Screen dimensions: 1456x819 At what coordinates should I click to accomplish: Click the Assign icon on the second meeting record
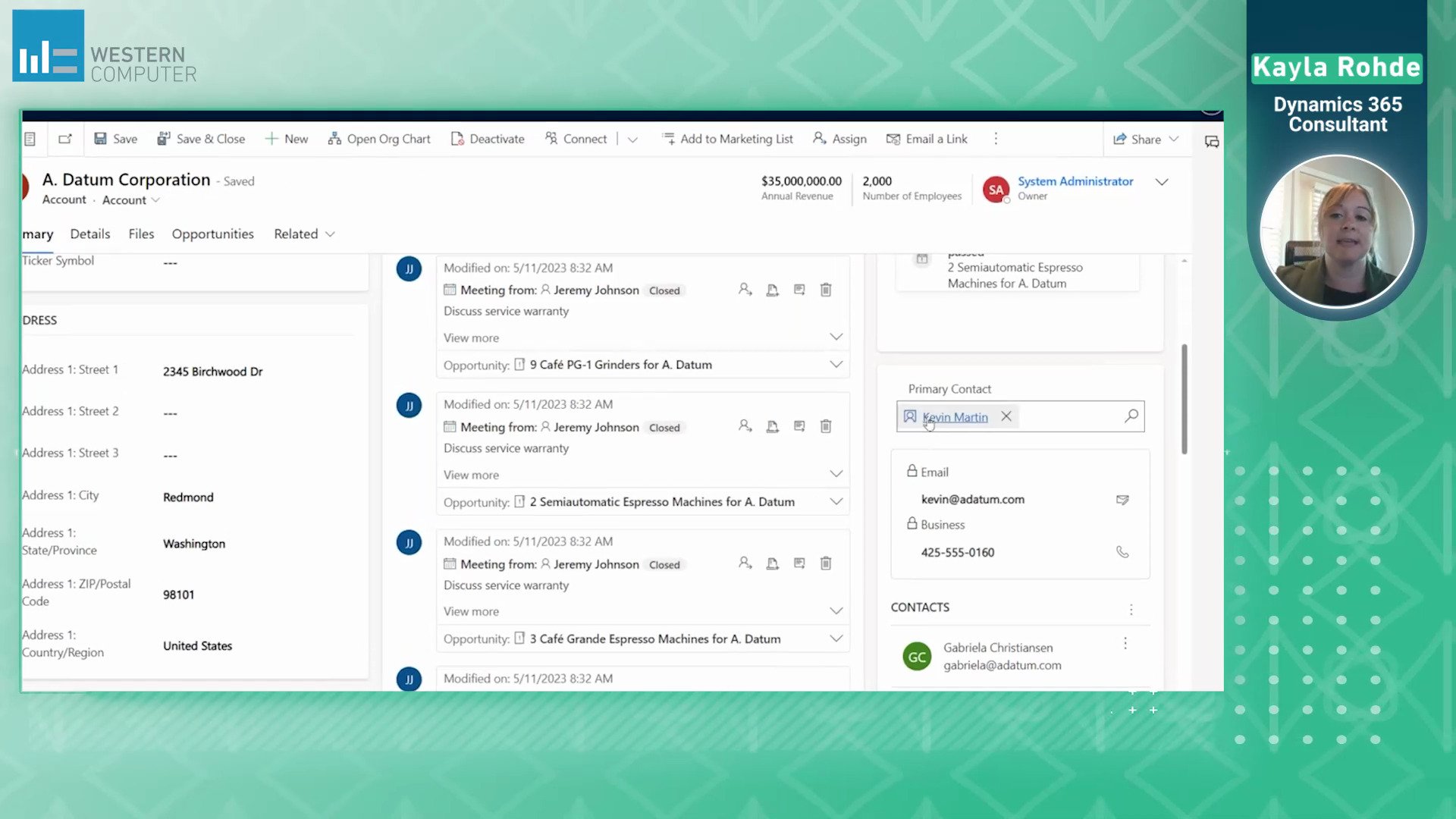coord(745,426)
